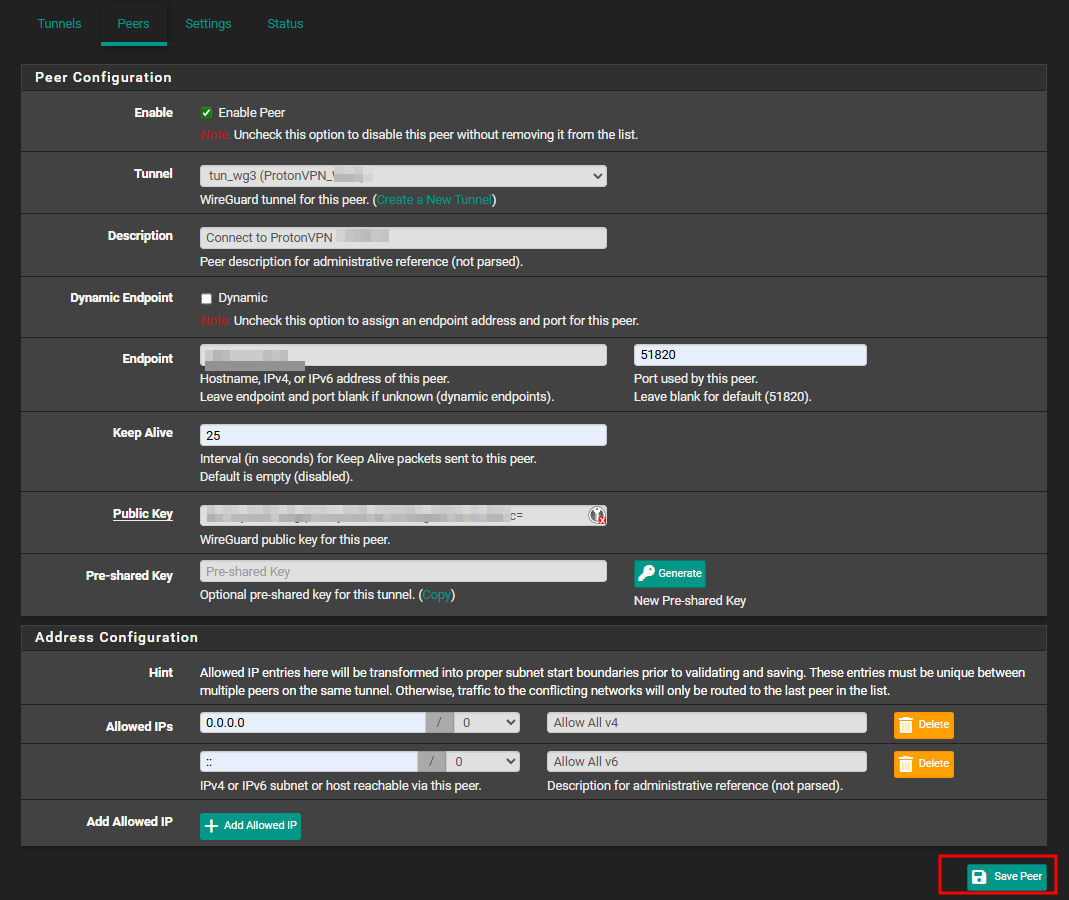Click the Copy link for pre-shared key
The image size is (1069, 900).
click(436, 595)
